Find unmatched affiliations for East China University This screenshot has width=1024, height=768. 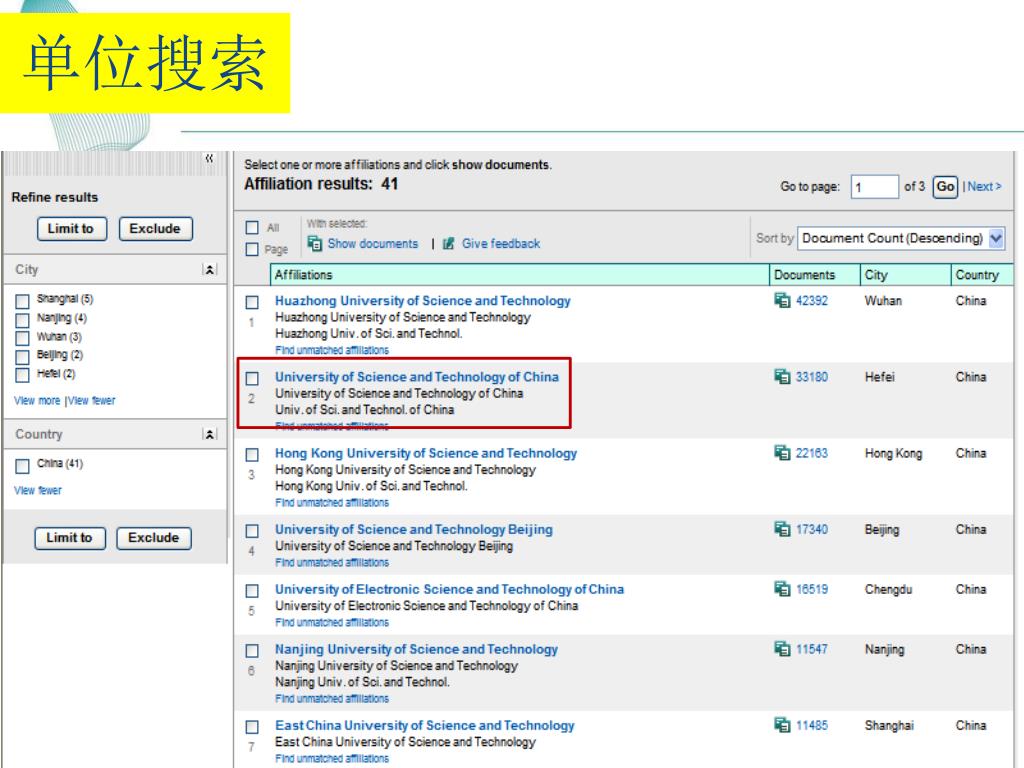tap(332, 759)
